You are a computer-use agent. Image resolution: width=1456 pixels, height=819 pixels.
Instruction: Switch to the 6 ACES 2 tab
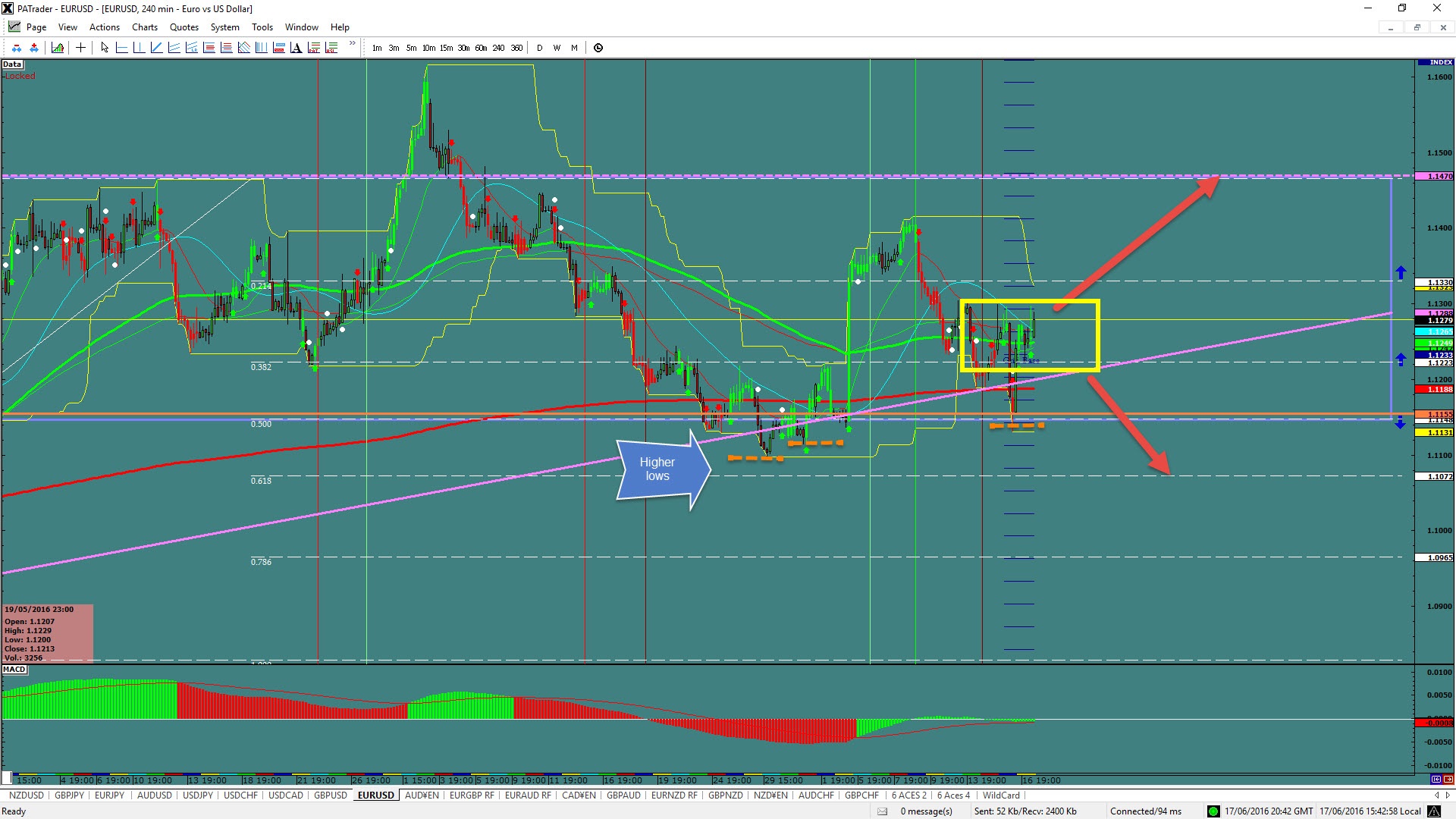[909, 795]
